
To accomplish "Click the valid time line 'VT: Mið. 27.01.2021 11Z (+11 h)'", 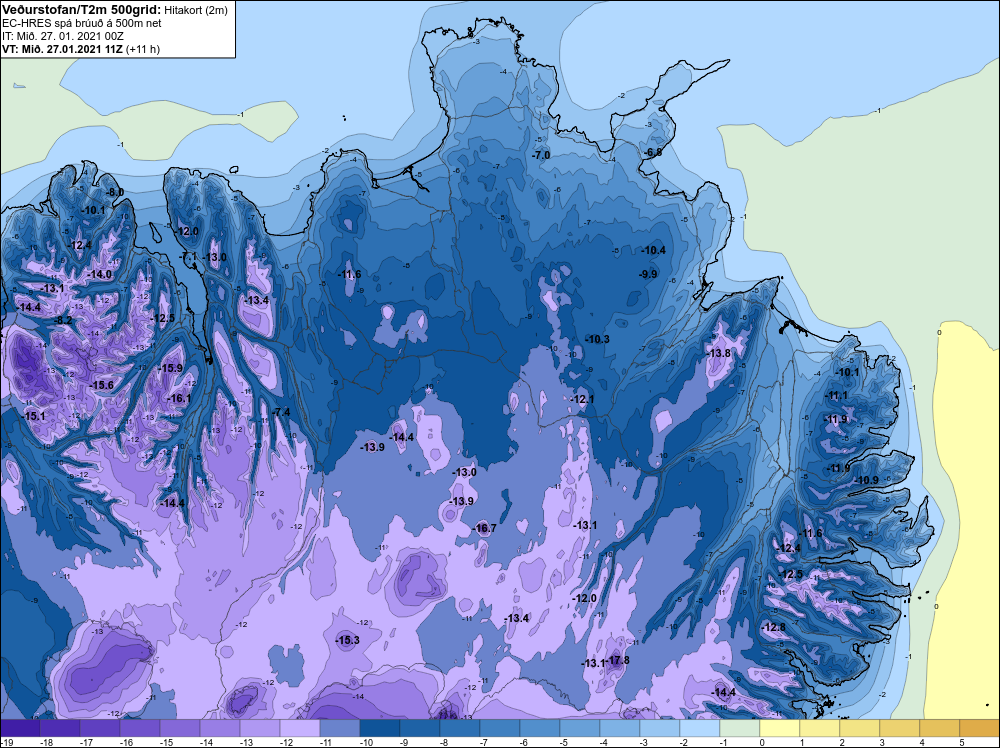I will click(81, 49).
